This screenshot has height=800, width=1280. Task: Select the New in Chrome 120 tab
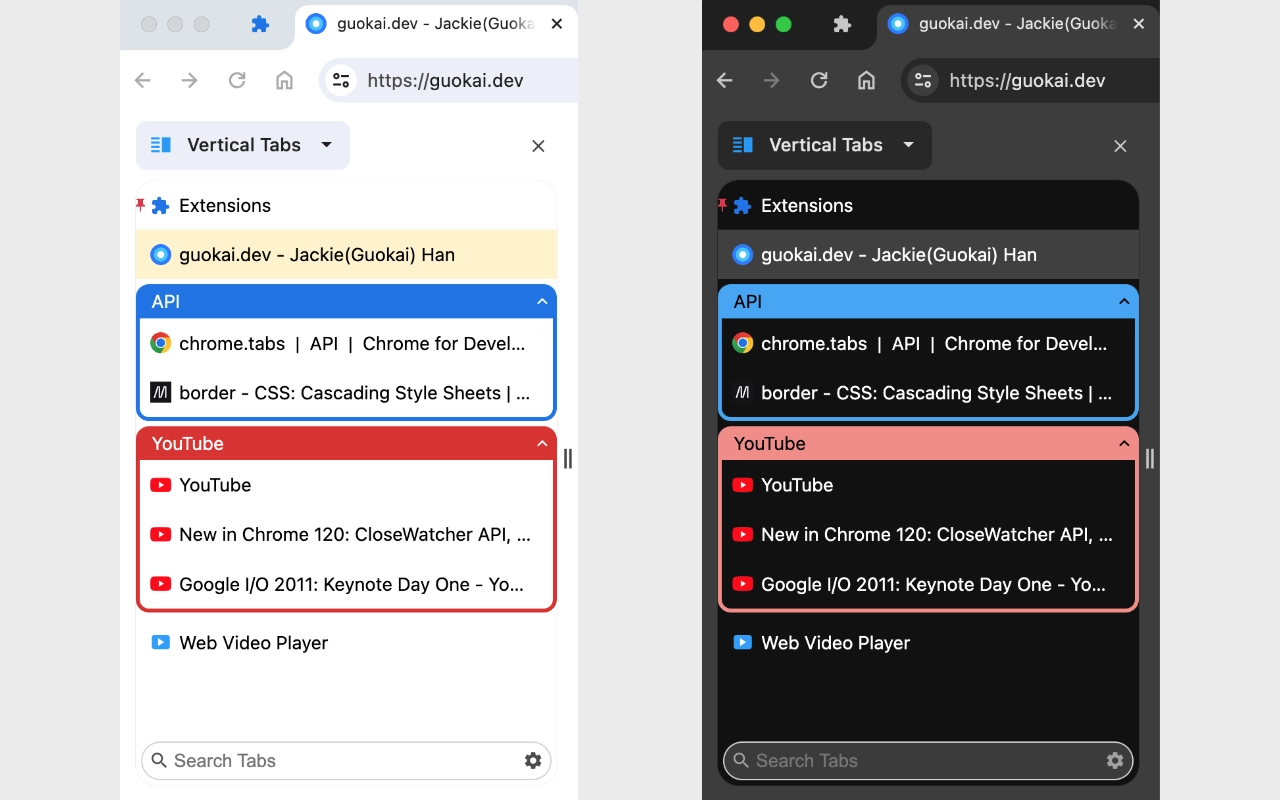[350, 534]
